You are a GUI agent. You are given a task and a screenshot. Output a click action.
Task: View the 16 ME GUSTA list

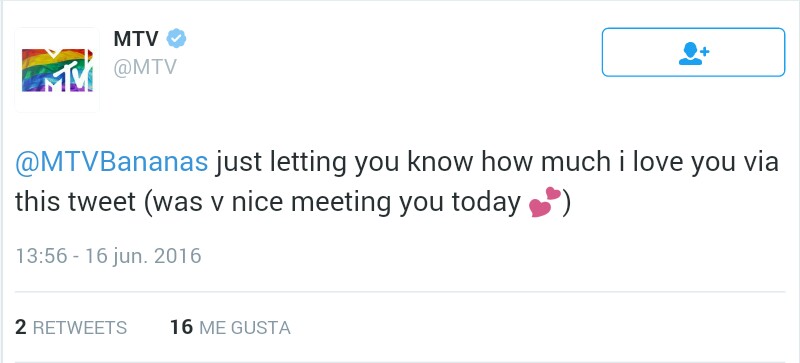click(230, 327)
